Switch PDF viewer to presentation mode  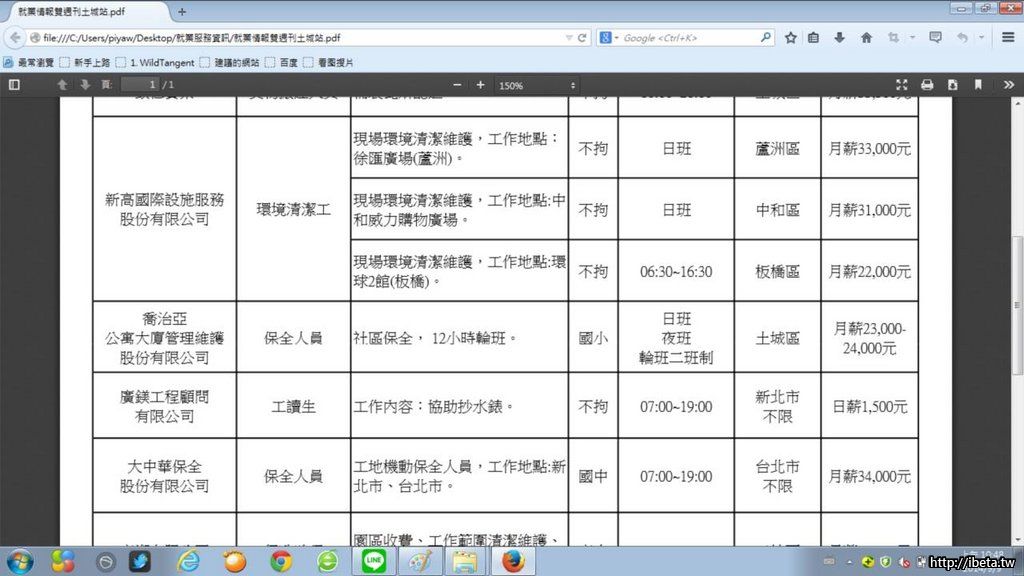901,85
